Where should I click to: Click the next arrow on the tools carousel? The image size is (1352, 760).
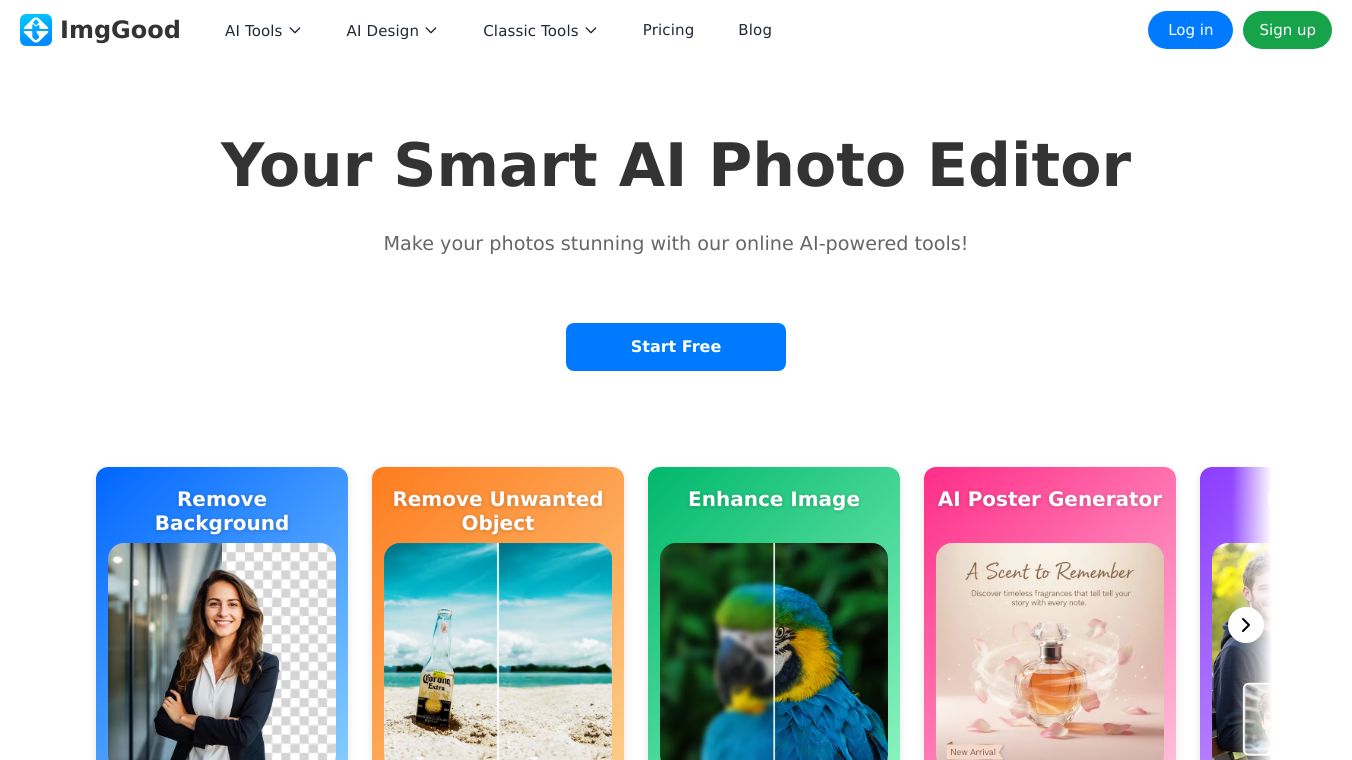(x=1245, y=625)
